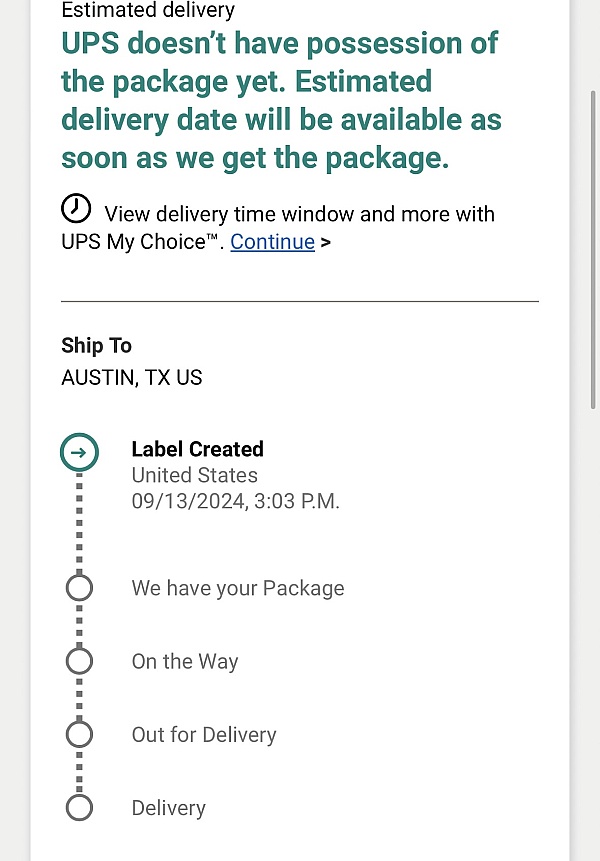Click the Estimated delivery label

pyautogui.click(x=148, y=11)
